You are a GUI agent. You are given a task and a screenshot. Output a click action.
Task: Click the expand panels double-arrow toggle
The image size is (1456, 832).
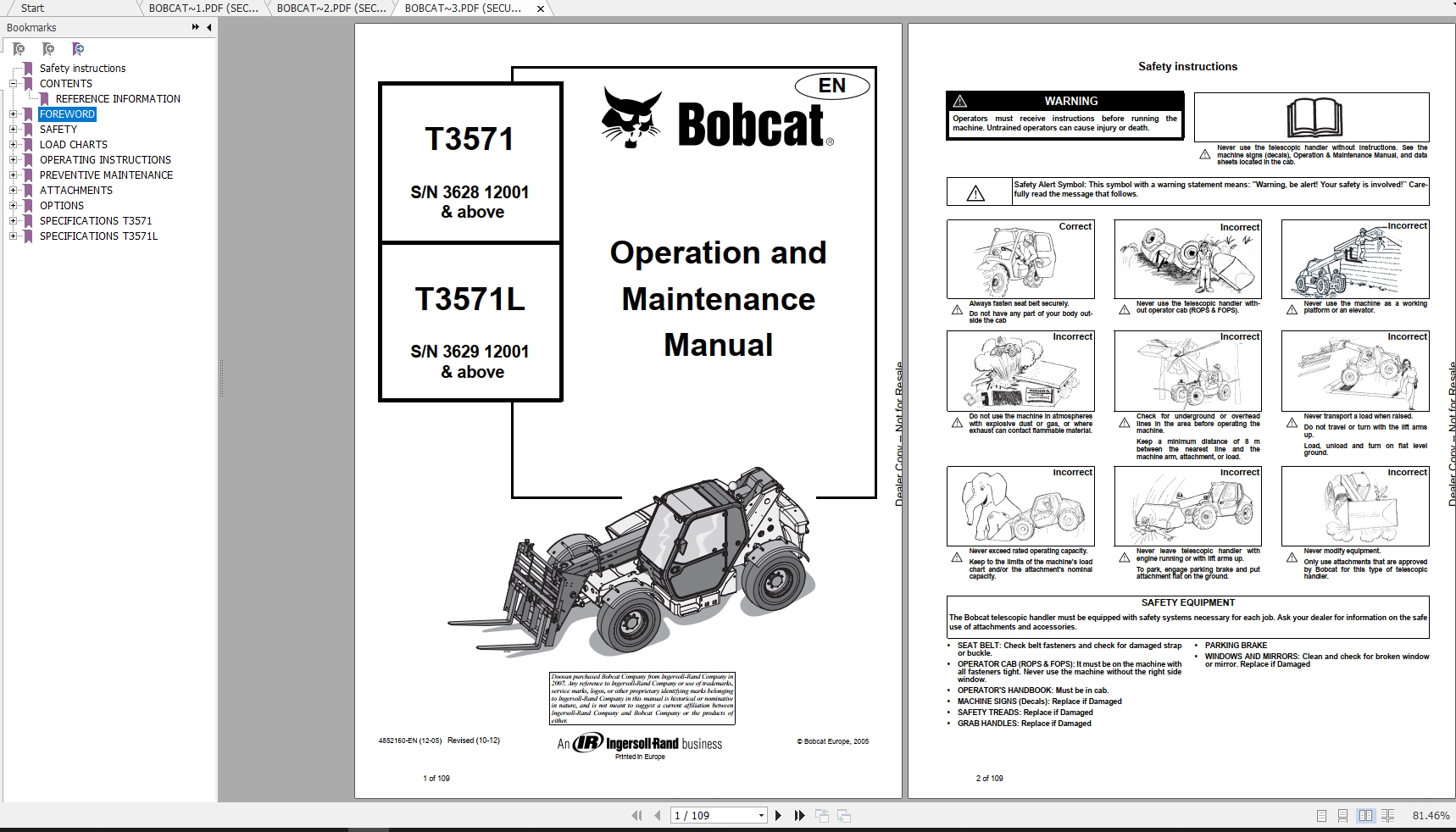pos(194,27)
